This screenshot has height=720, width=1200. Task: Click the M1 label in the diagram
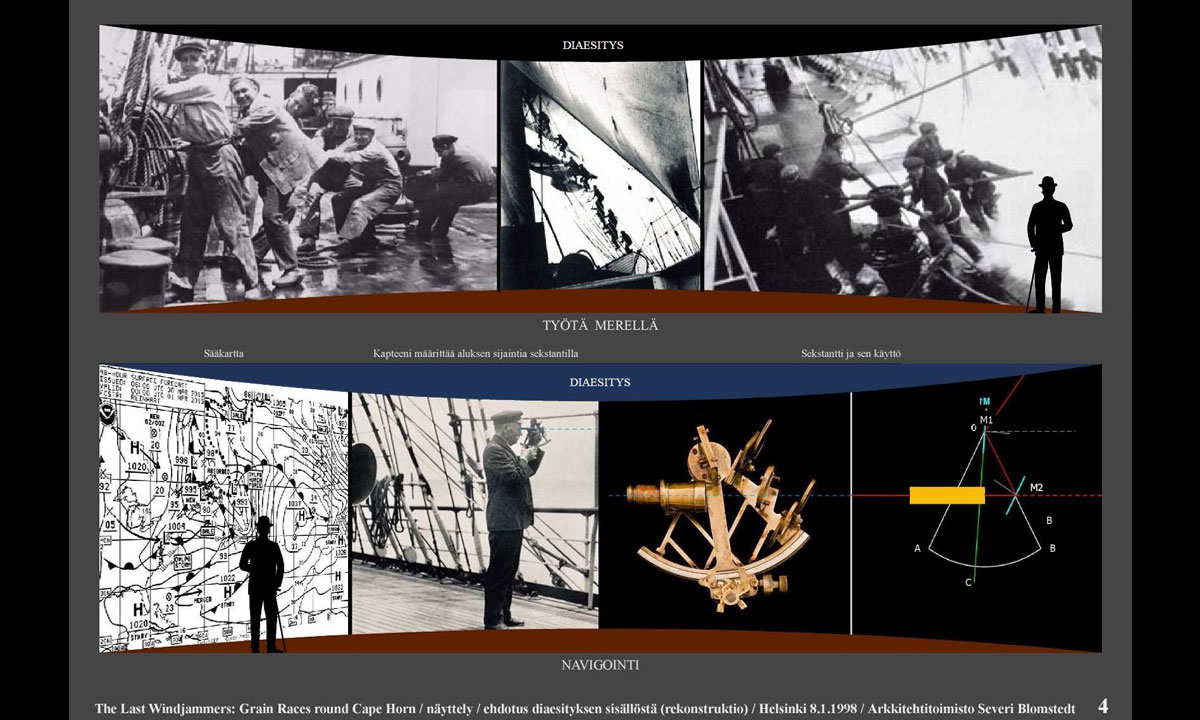[987, 420]
